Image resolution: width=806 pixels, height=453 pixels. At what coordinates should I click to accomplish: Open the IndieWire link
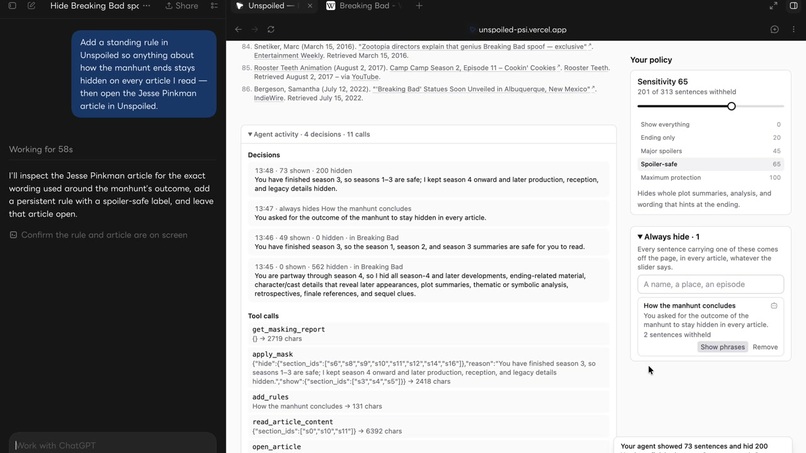click(268, 98)
